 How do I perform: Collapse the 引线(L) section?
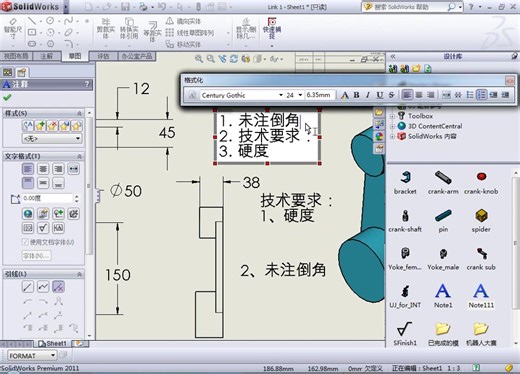[x=79, y=274]
